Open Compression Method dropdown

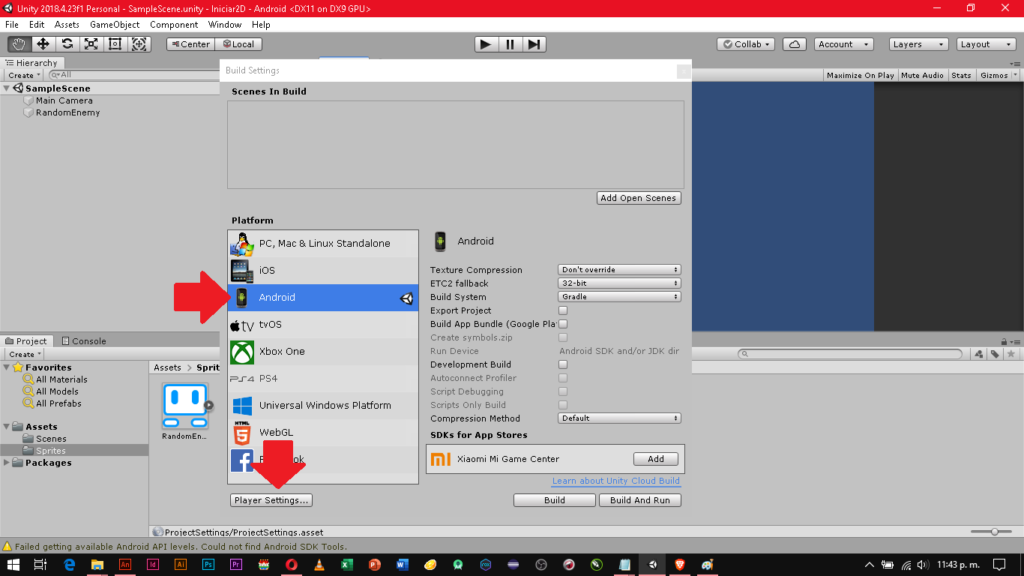[x=619, y=418]
